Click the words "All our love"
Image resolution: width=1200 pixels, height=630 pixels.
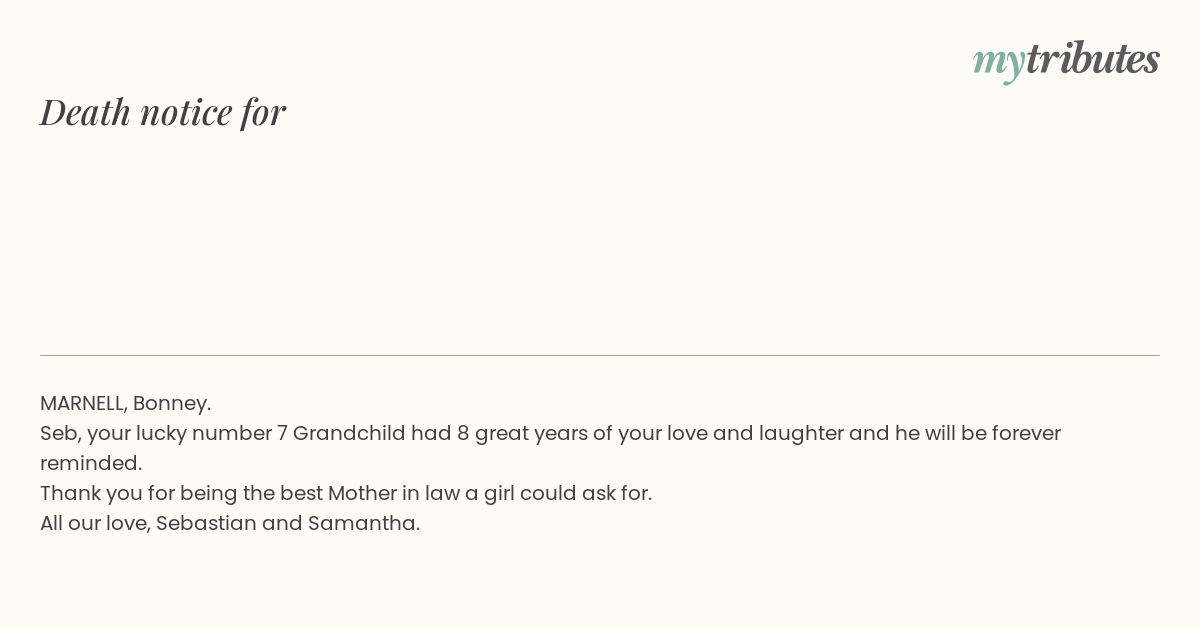(94, 523)
